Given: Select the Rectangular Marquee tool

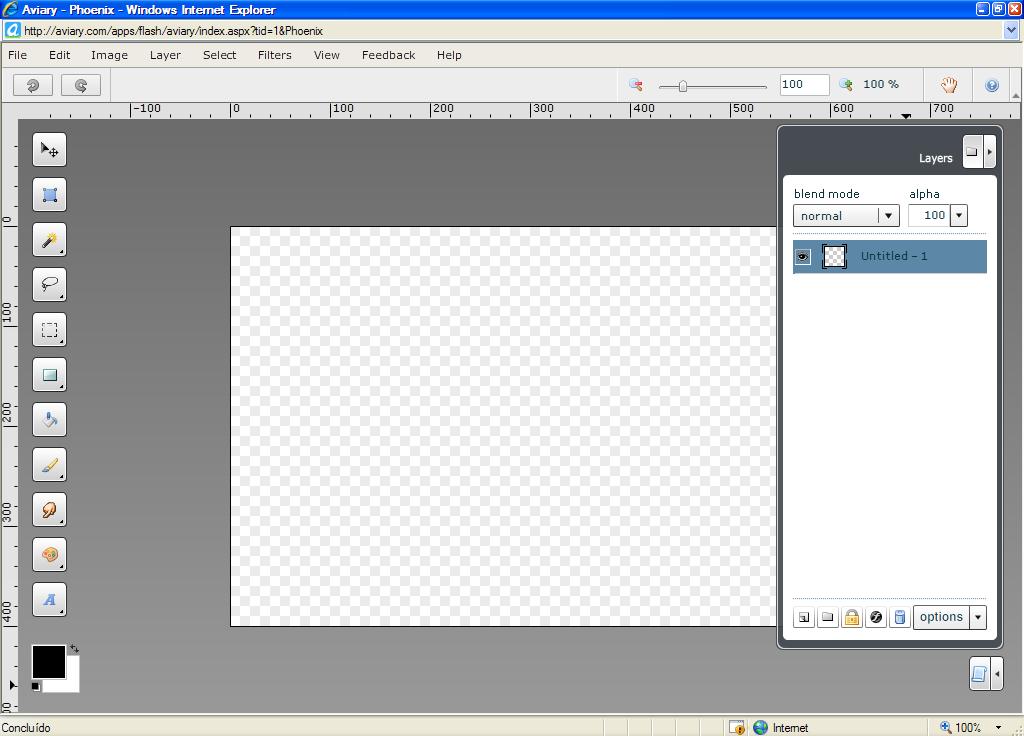Looking at the screenshot, I should [50, 330].
